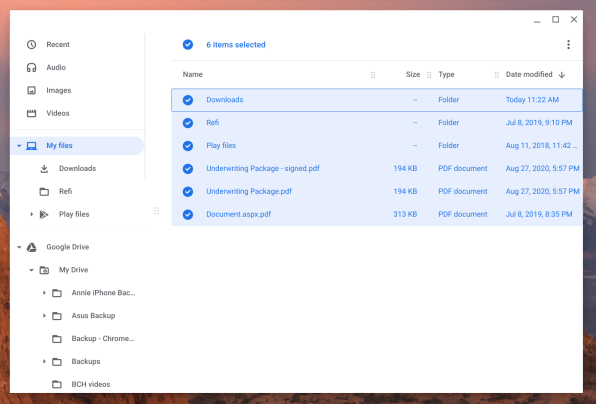Toggle Date modified sort direction arrow

point(562,75)
